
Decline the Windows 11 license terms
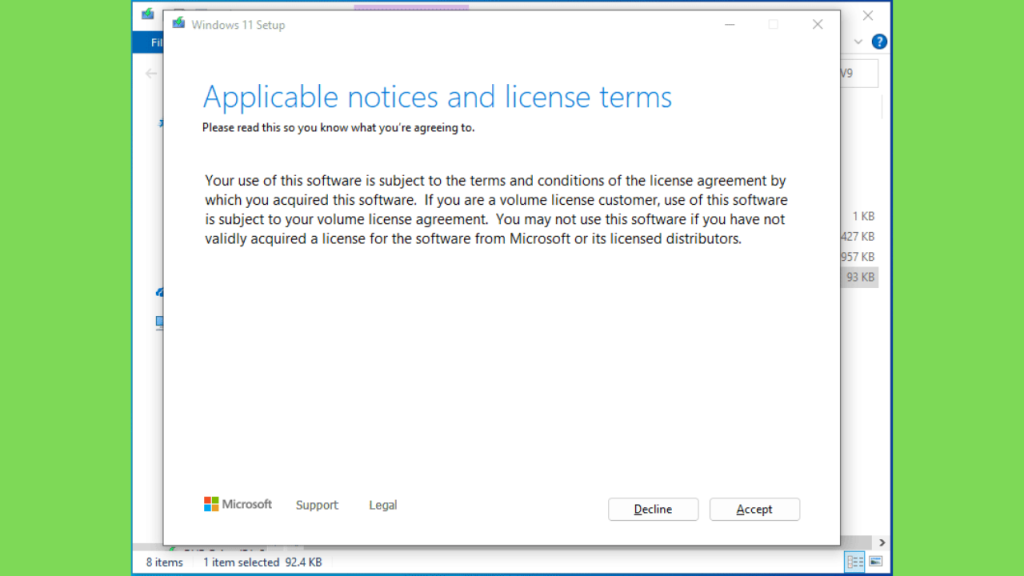[x=653, y=509]
